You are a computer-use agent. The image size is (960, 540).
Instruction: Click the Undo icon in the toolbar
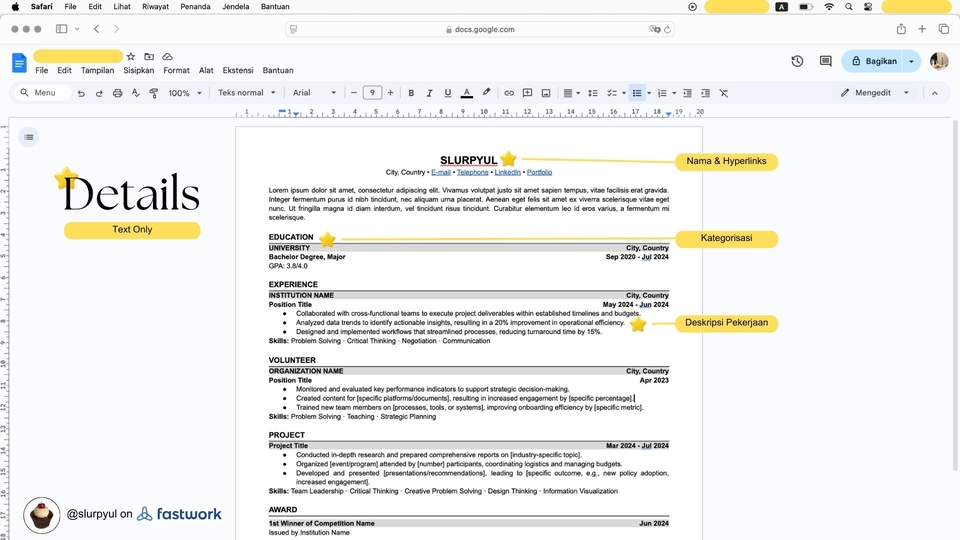point(81,93)
